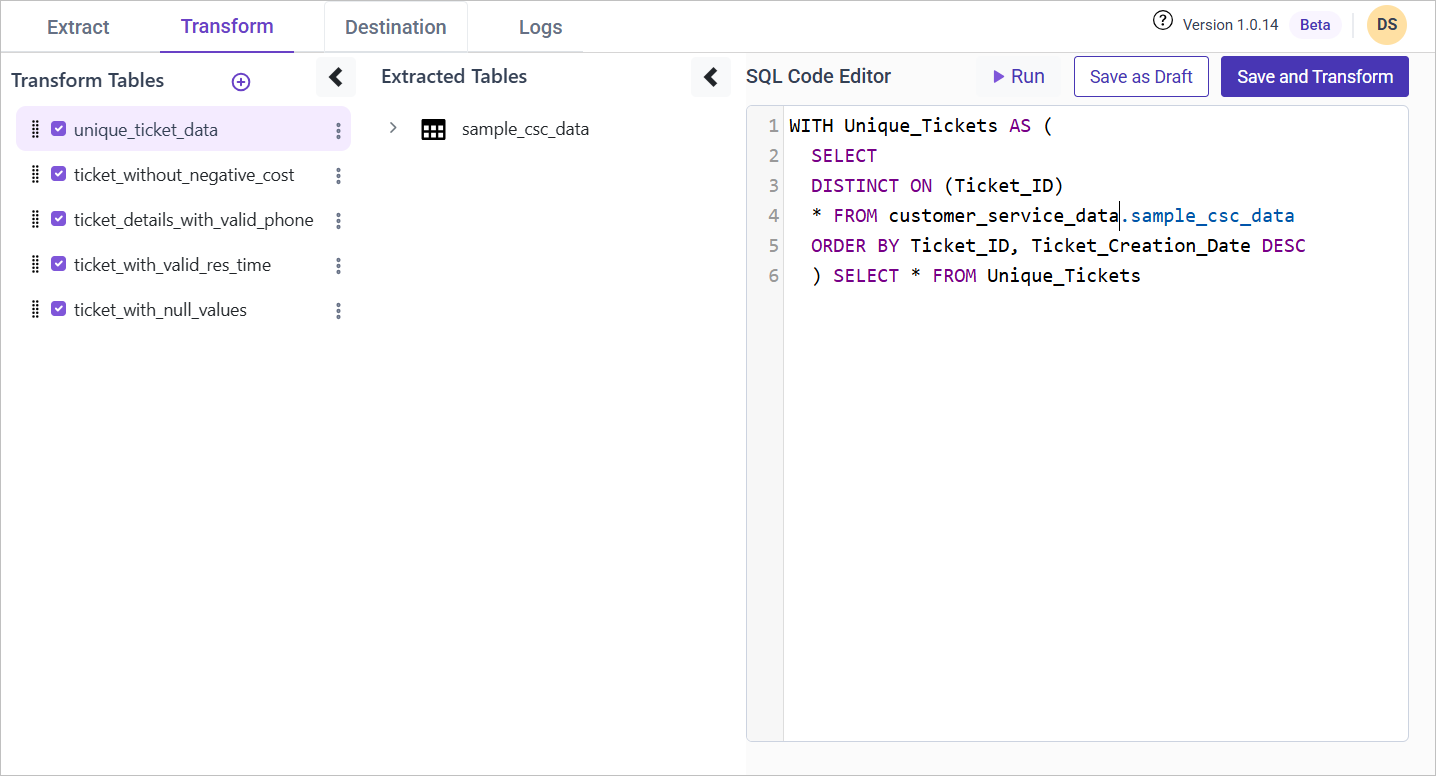Grab the drag handle of ticket_with_valid_res_time
This screenshot has width=1436, height=776.
click(x=35, y=265)
